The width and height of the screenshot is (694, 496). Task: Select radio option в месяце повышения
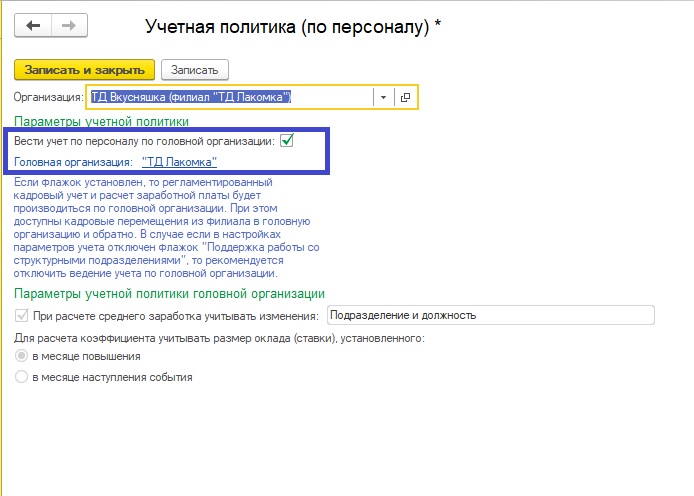(22, 356)
